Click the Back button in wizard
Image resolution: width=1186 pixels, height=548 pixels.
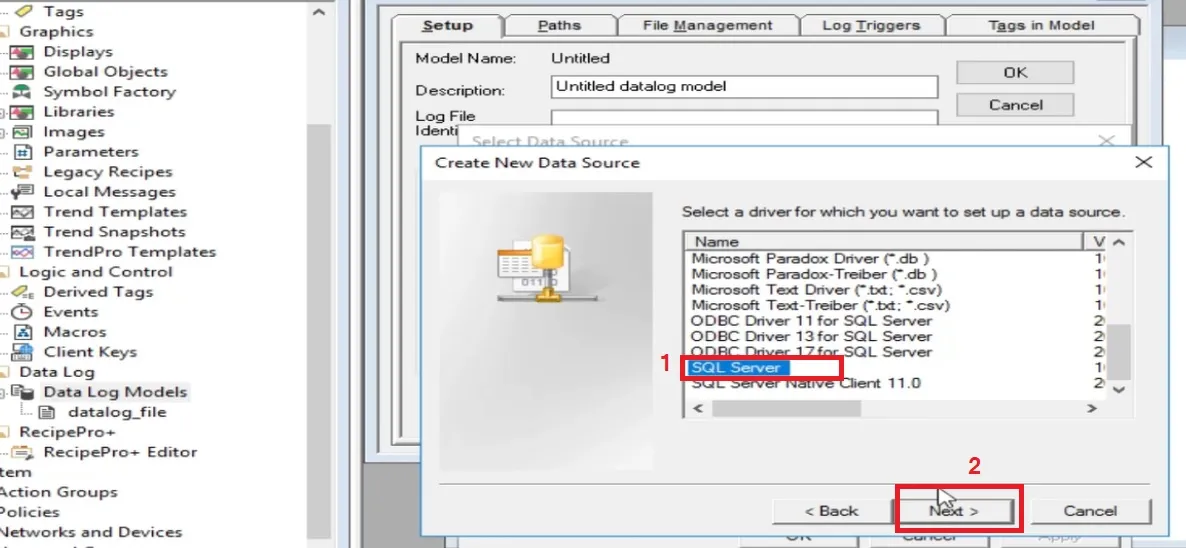coord(831,512)
